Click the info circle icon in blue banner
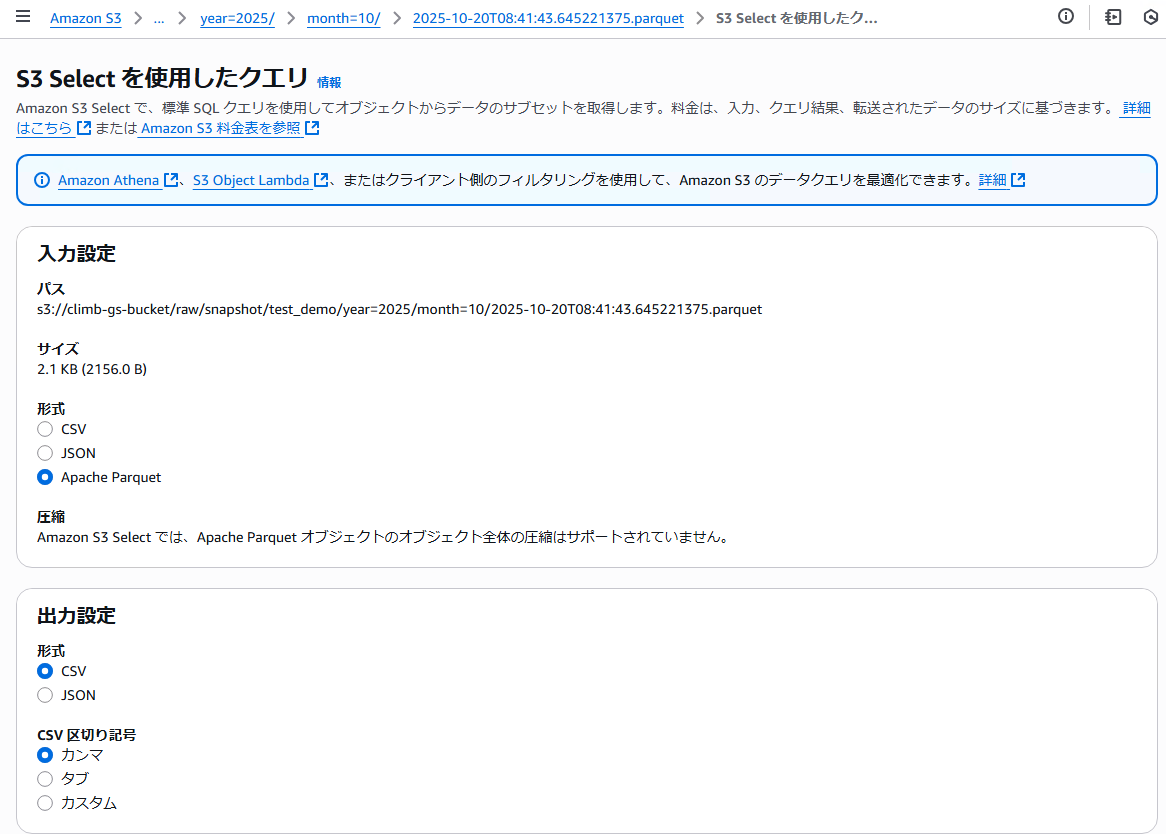The image size is (1166, 834). [x=42, y=180]
